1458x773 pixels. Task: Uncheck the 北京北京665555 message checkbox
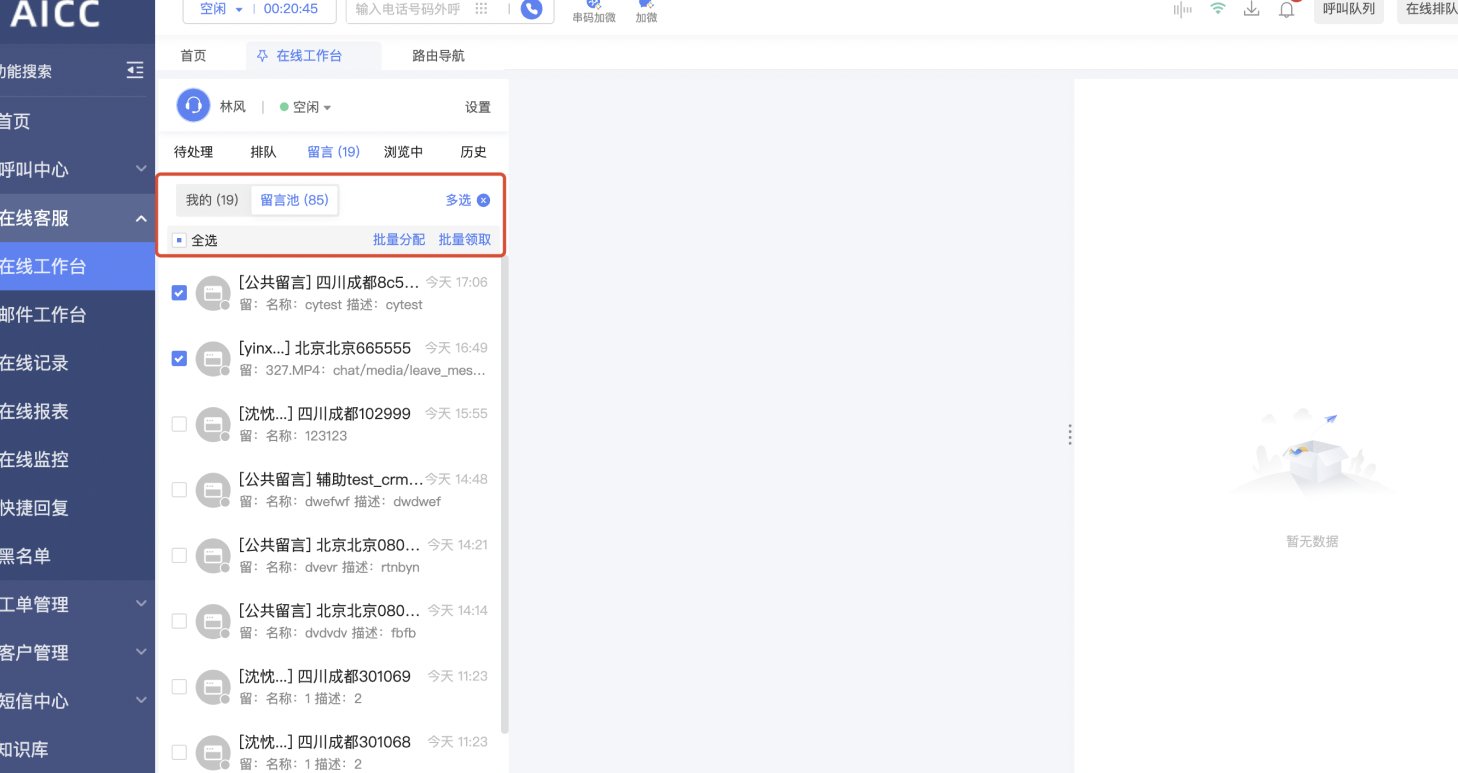click(x=179, y=358)
